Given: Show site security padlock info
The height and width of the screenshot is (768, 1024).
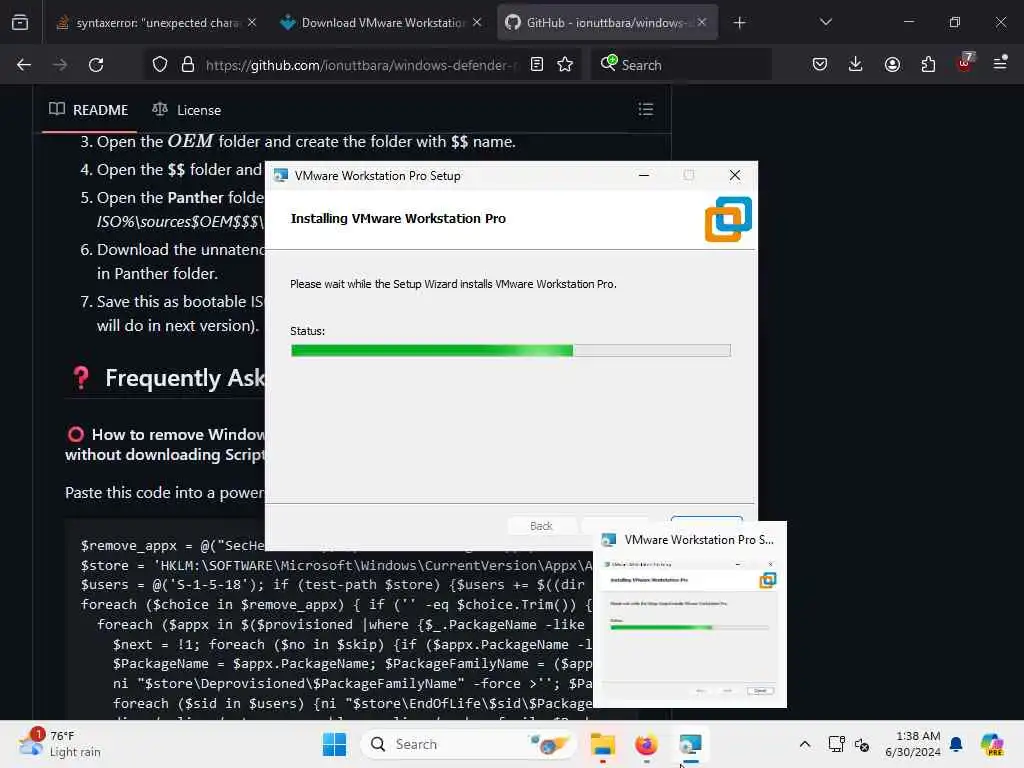Looking at the screenshot, I should 188,65.
